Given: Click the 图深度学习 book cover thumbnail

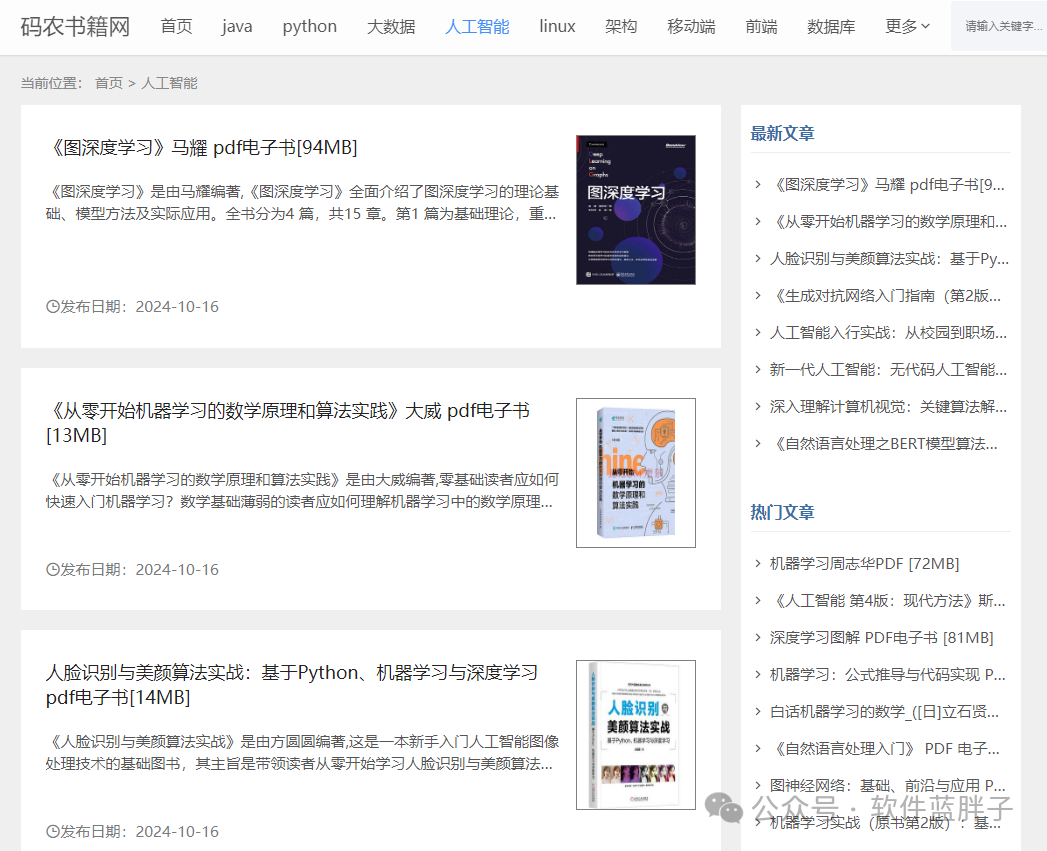Looking at the screenshot, I should pyautogui.click(x=636, y=210).
